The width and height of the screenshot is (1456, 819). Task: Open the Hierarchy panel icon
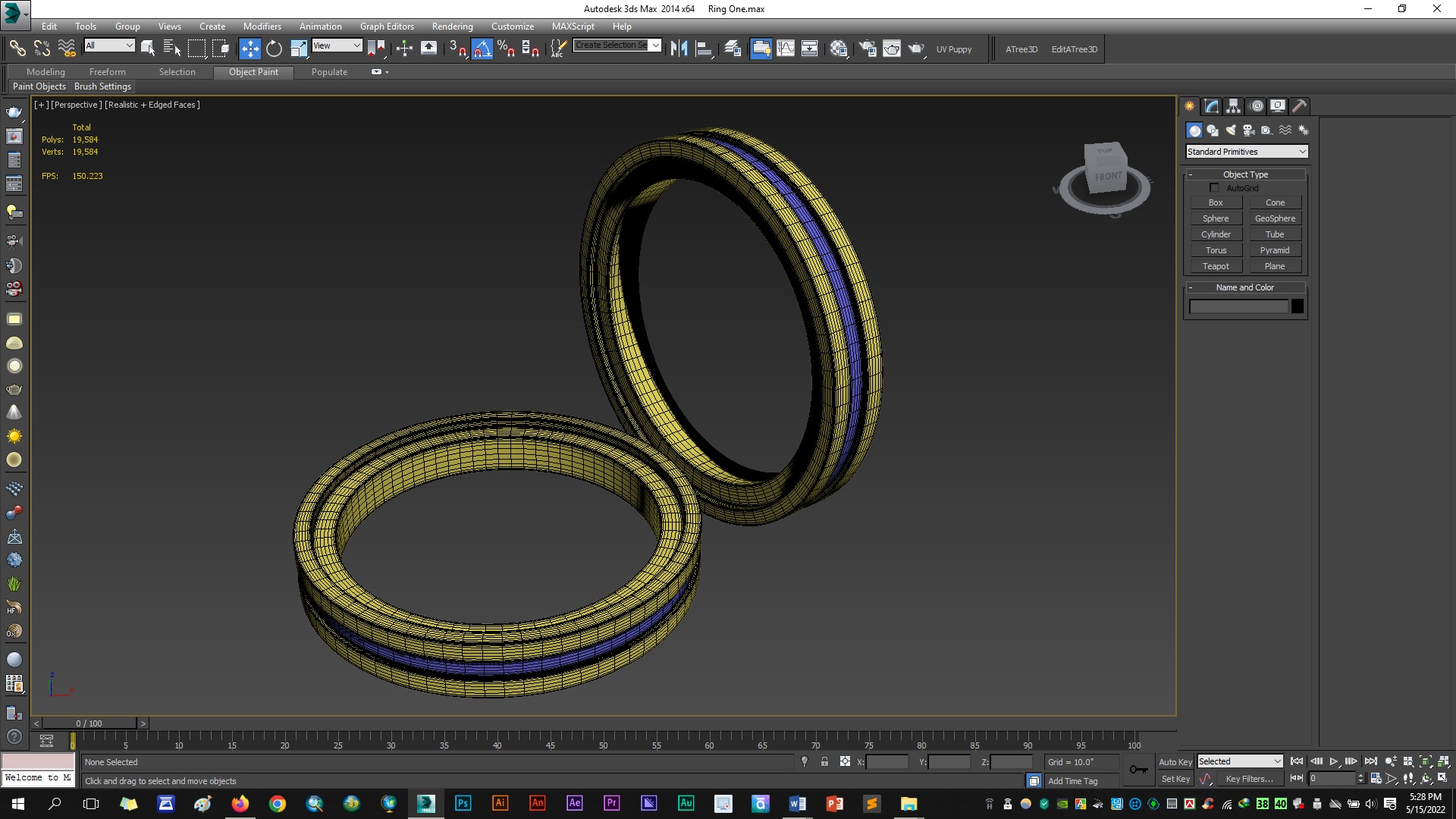click(x=1234, y=106)
